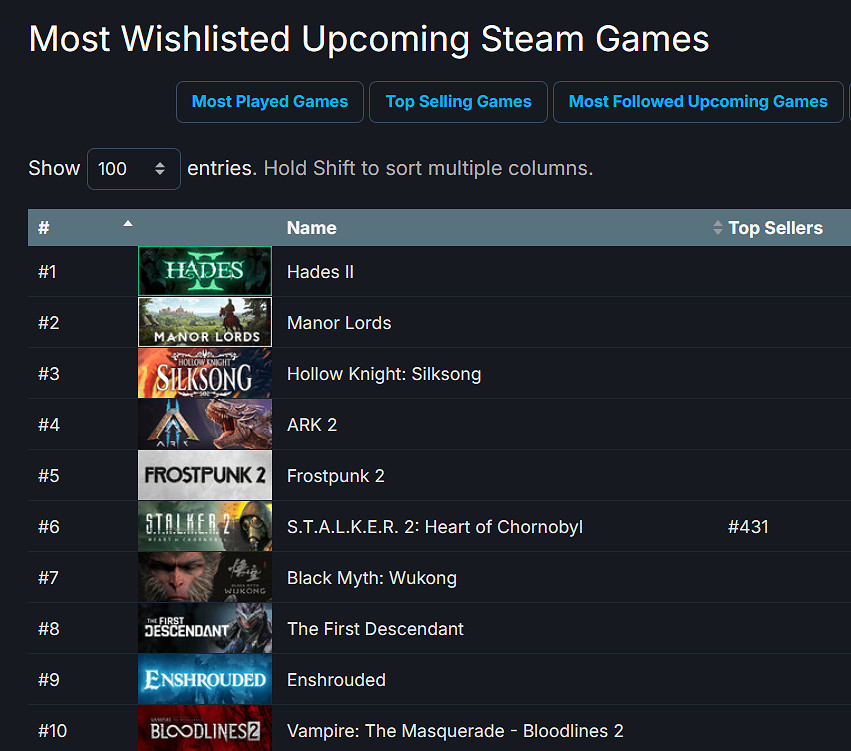Open Most Followed Upcoming Games
851x751 pixels.
coord(698,102)
